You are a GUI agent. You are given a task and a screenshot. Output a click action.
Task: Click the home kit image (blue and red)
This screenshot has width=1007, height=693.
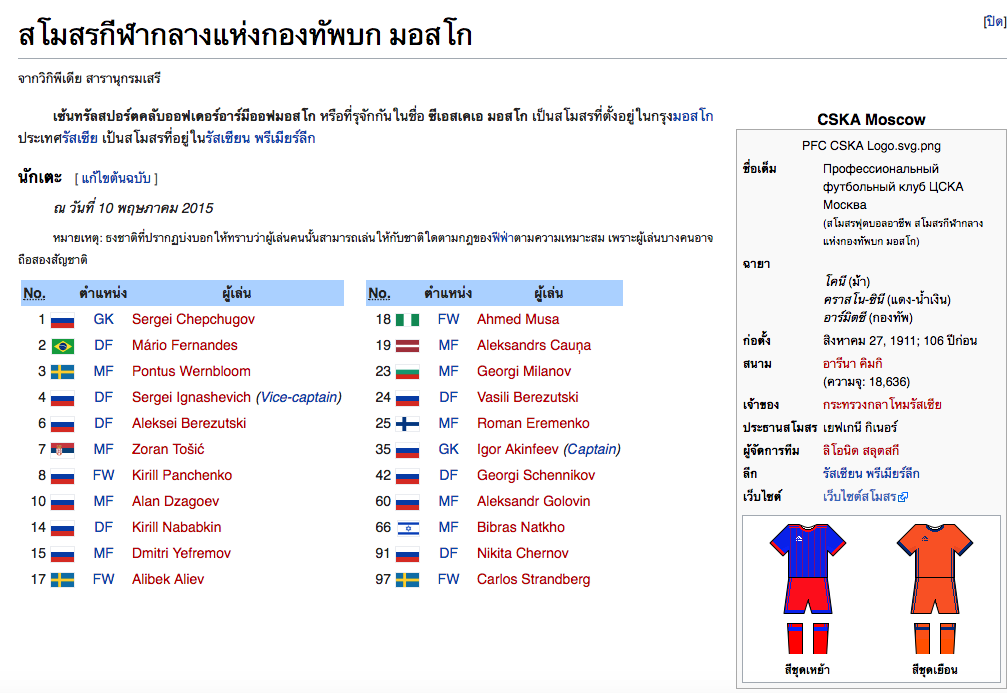pyautogui.click(x=807, y=589)
